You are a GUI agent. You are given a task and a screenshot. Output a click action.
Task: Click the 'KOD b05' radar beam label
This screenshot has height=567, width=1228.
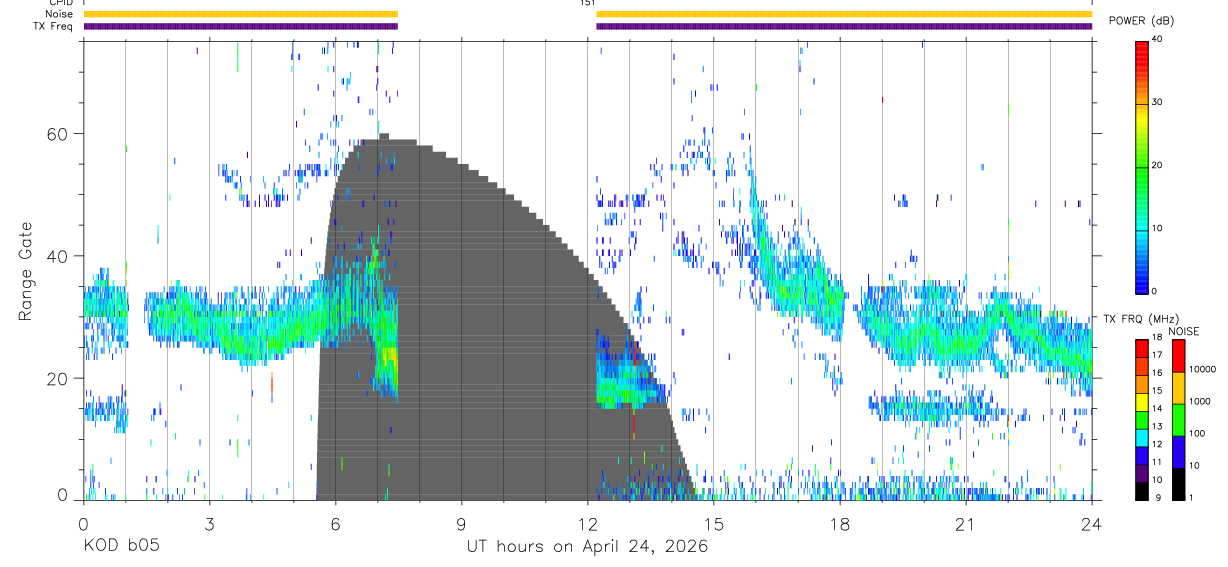120,547
